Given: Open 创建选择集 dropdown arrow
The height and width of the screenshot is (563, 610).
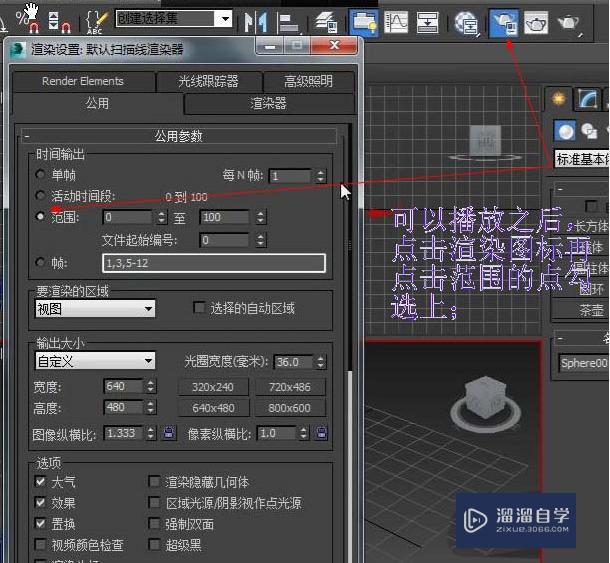Looking at the screenshot, I should tap(224, 19).
